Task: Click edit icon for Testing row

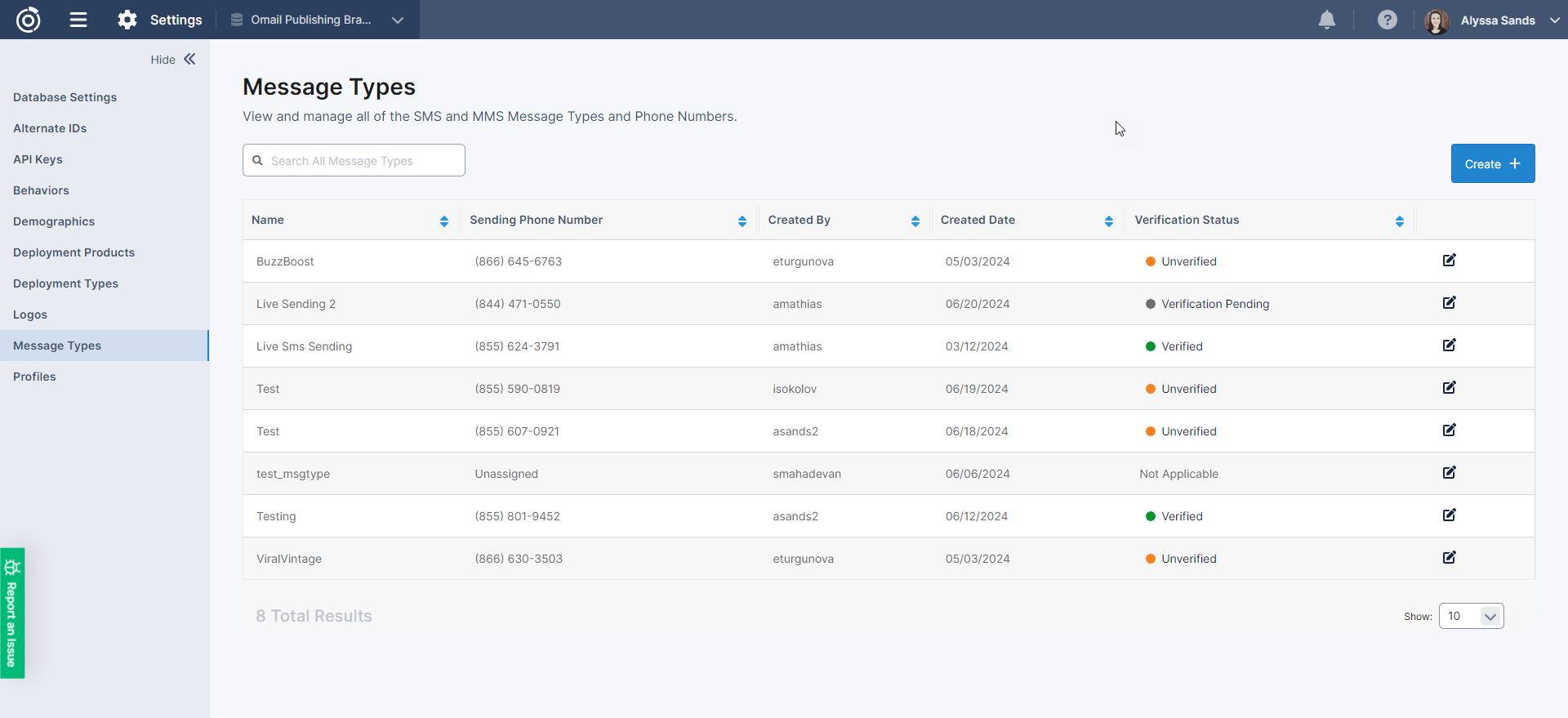Action: coord(1449,515)
